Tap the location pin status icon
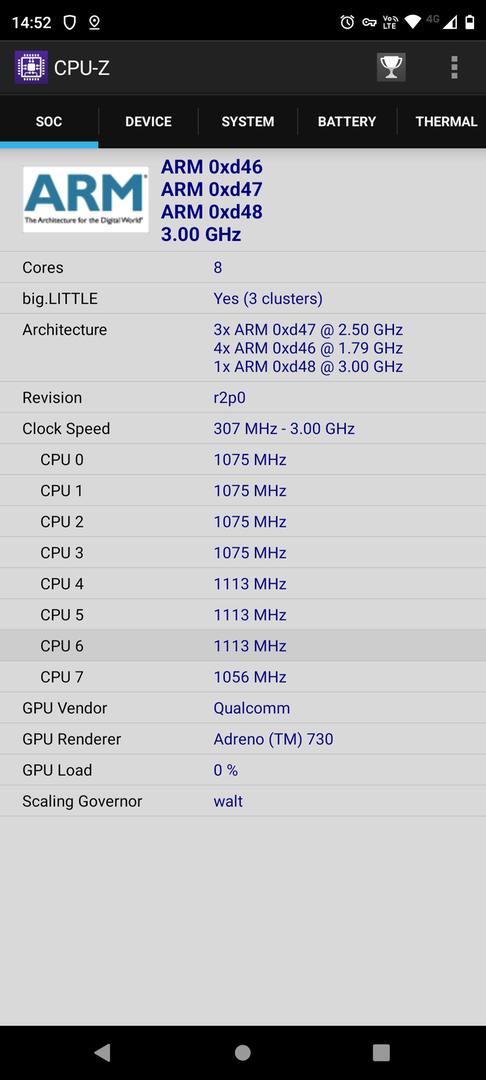The width and height of the screenshot is (486, 1080). click(x=94, y=23)
